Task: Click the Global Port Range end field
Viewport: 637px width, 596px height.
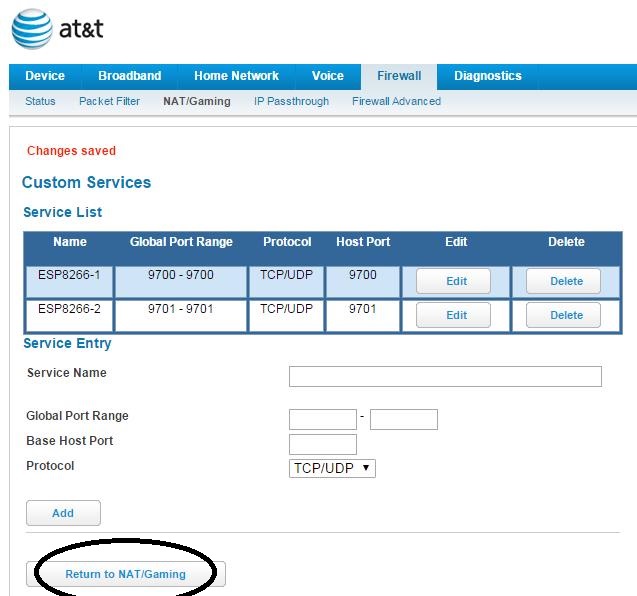Action: [404, 420]
